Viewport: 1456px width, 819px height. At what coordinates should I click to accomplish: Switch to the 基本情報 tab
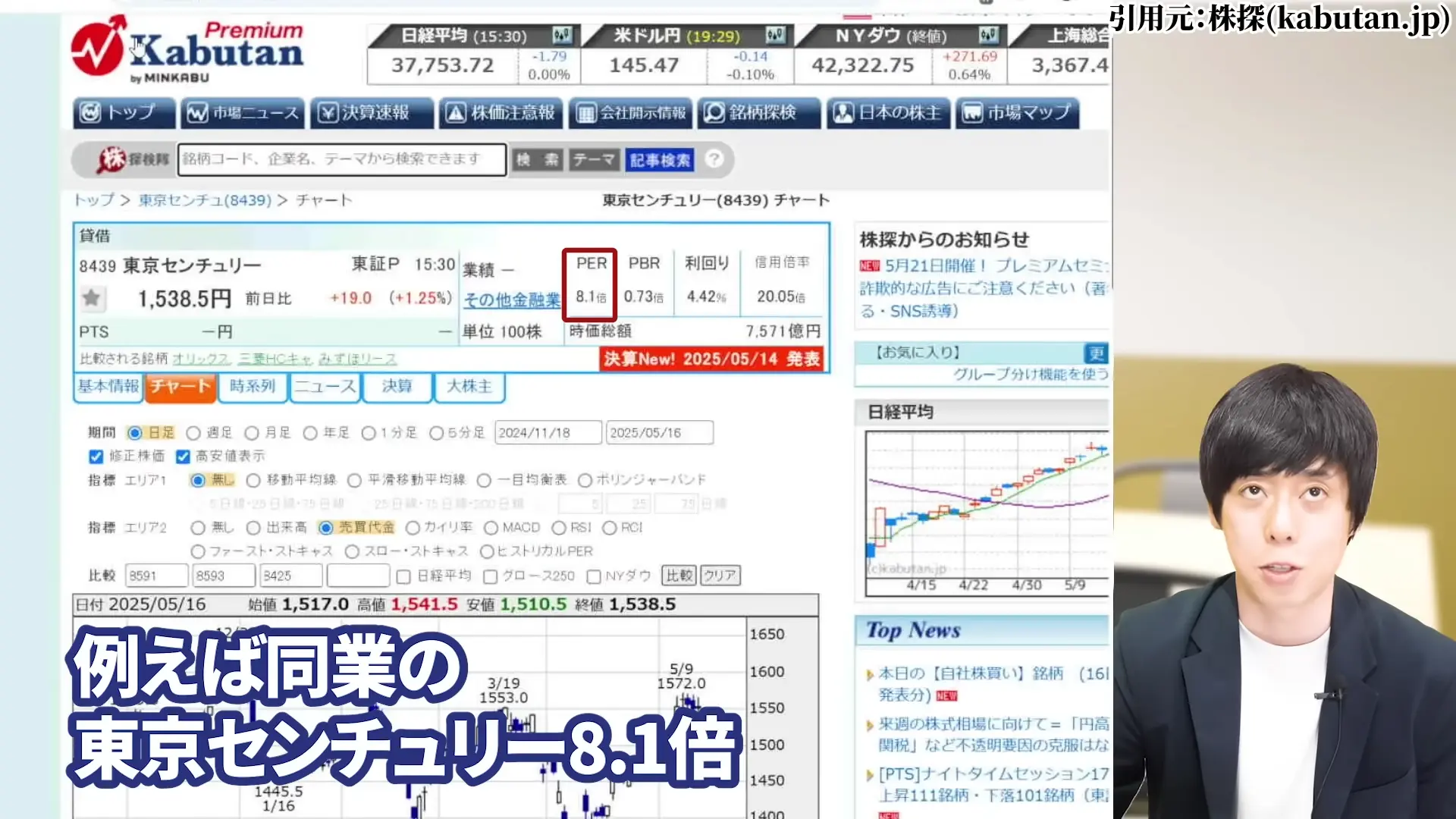[x=108, y=387]
